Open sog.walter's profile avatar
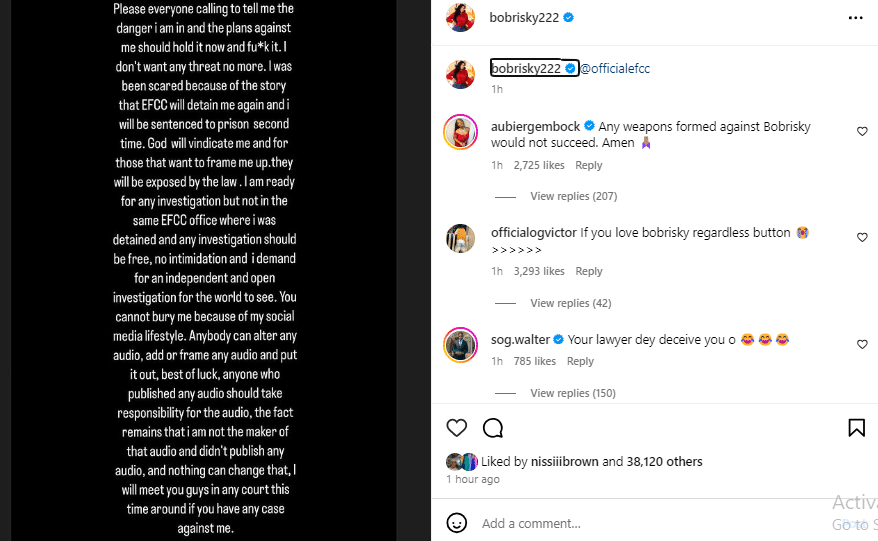878x541 pixels. pos(460,344)
